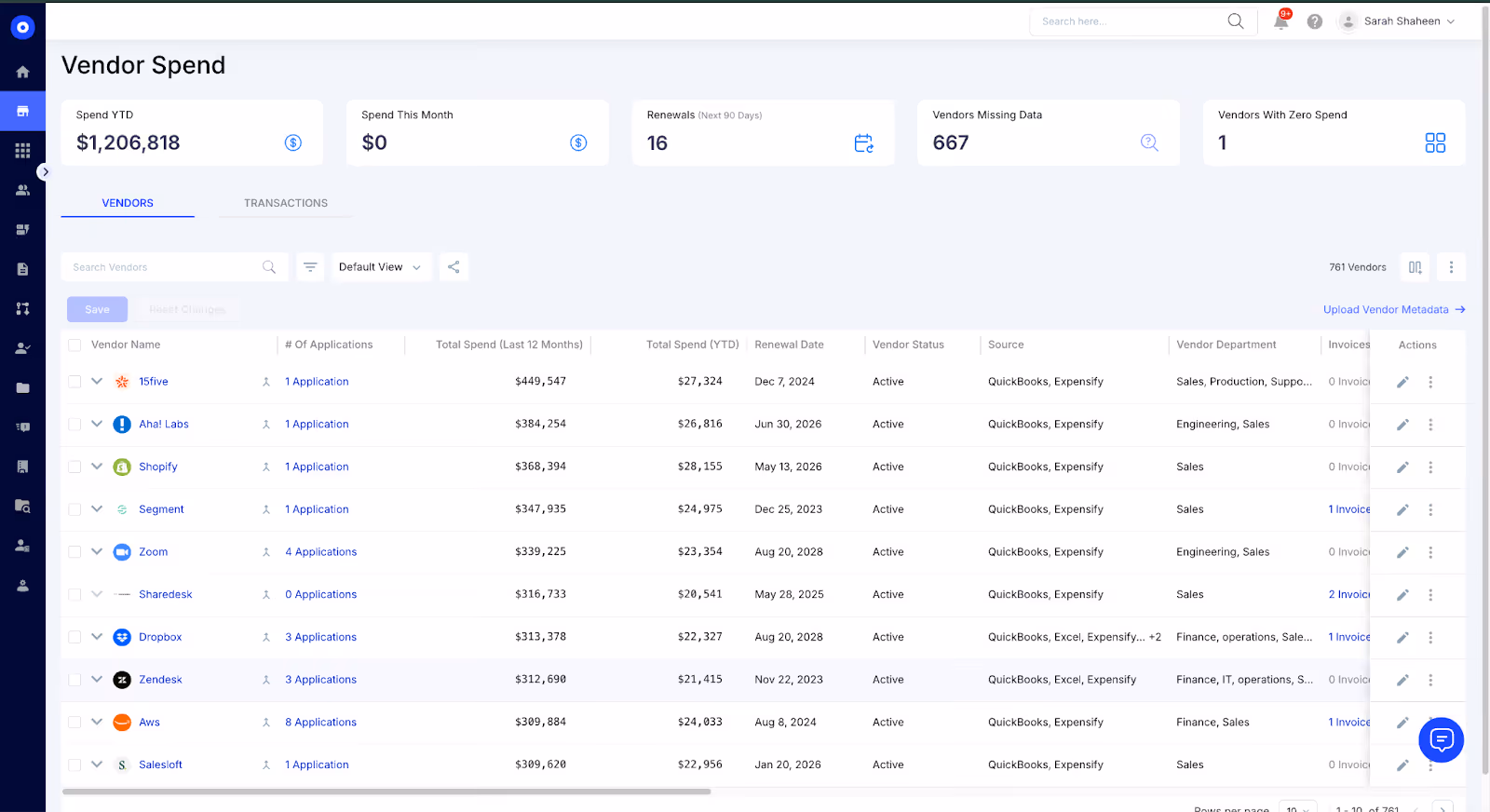
Task: Open the actions menu for Aha! Labs row
Action: coord(1430,425)
